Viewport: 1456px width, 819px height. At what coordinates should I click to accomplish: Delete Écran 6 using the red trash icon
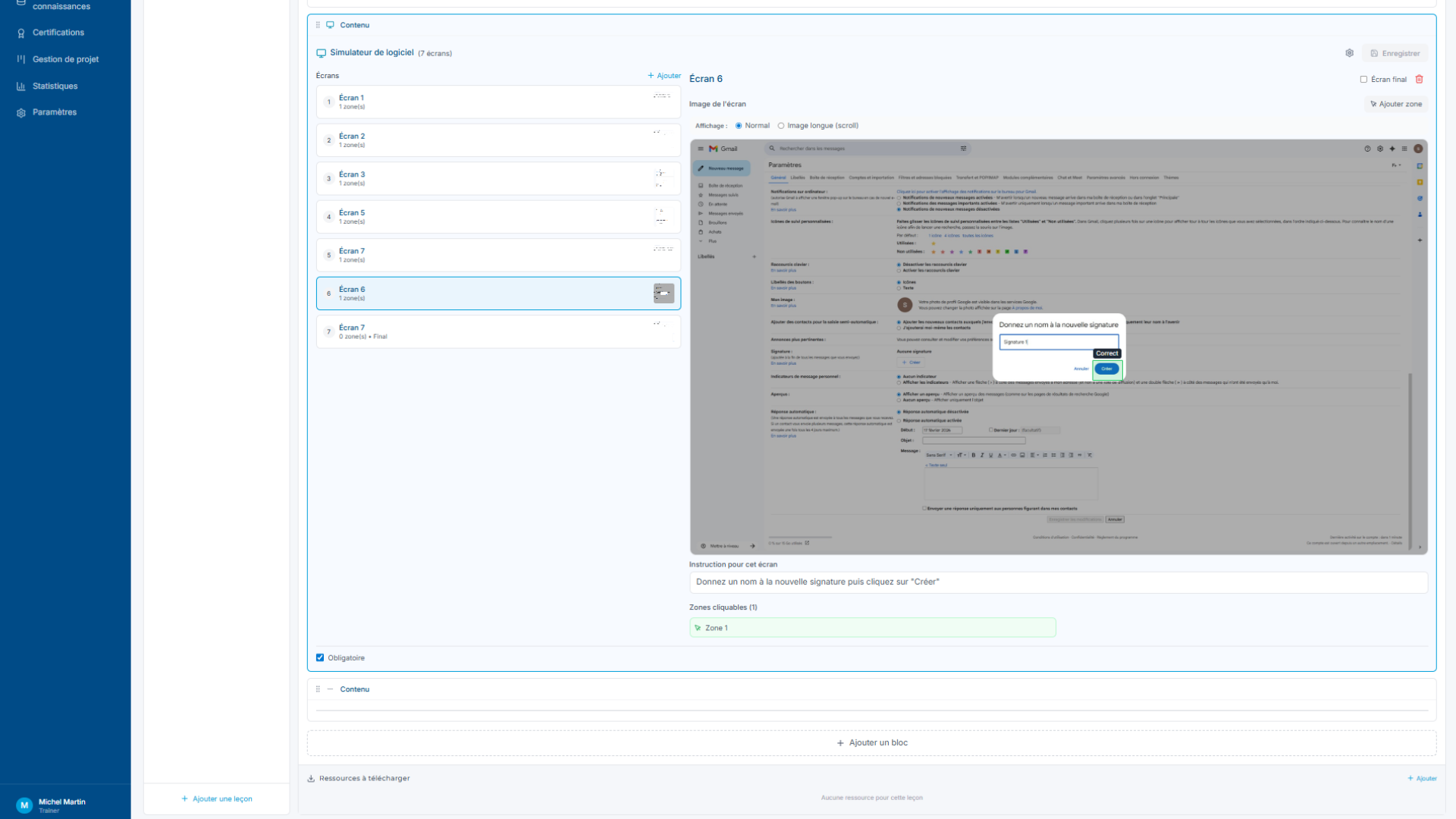pos(1420,79)
